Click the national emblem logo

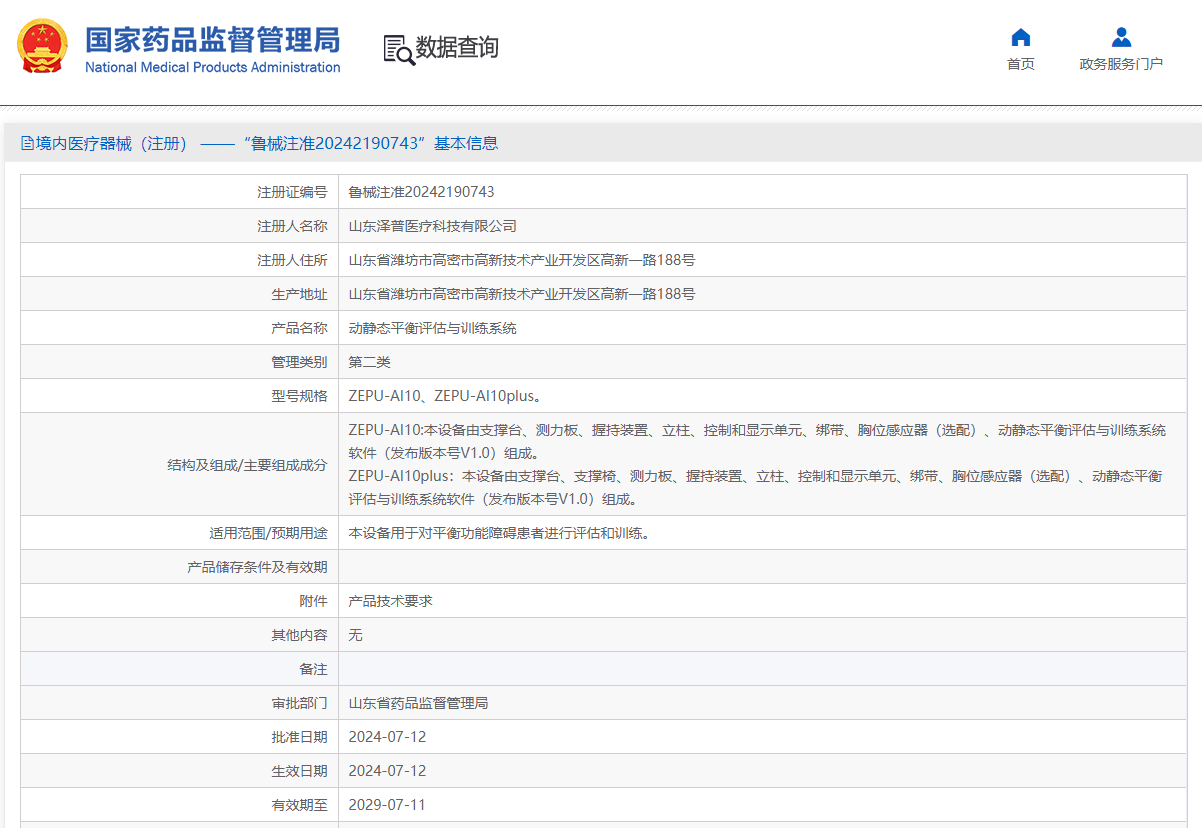[x=43, y=46]
